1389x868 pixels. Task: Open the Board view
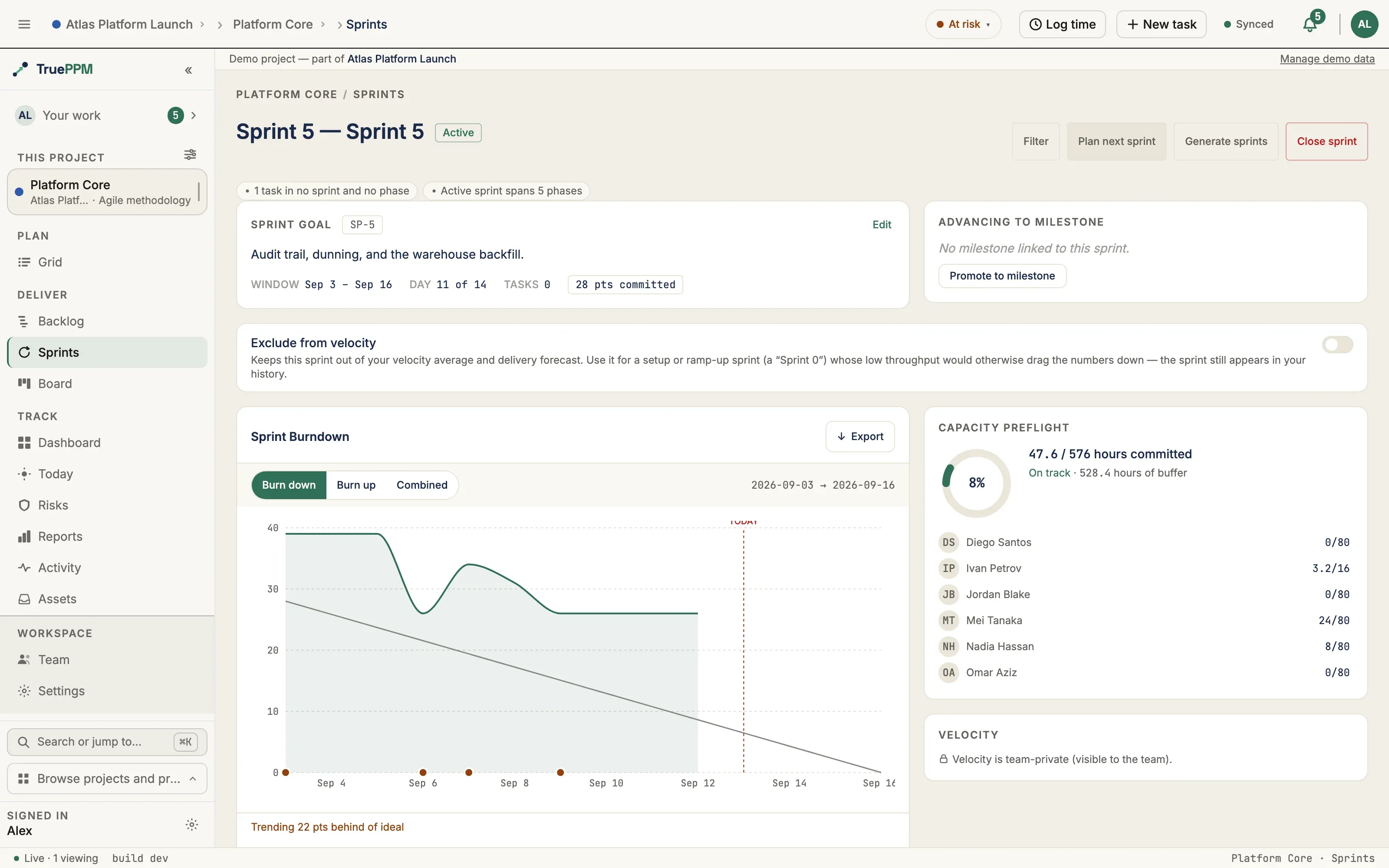(x=107, y=384)
